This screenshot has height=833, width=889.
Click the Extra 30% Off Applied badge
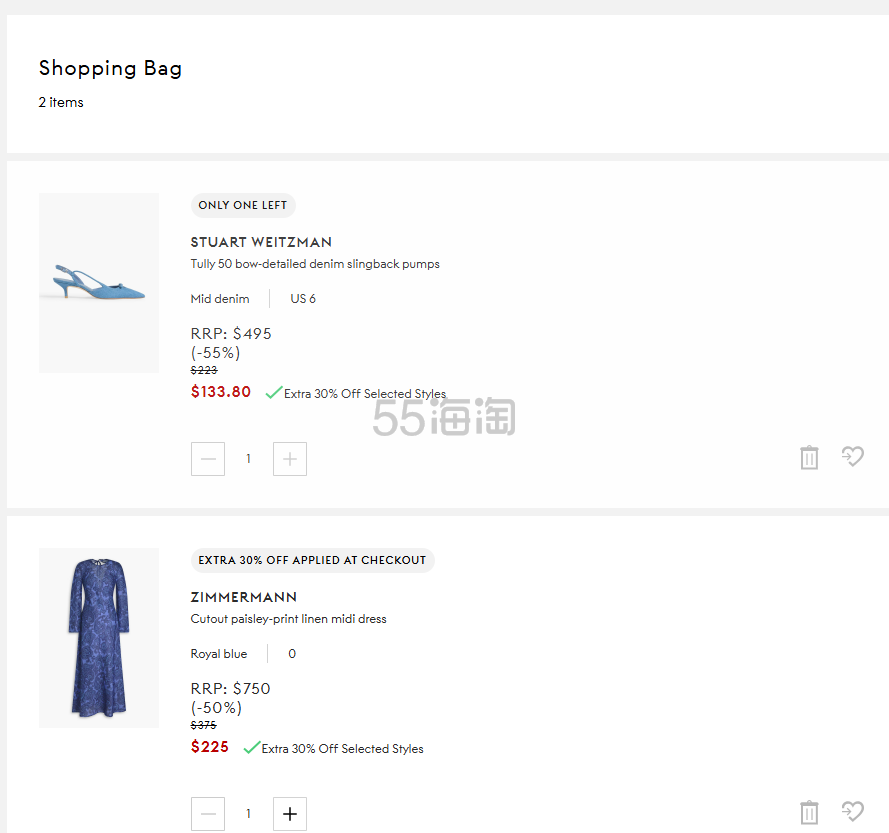pos(312,560)
